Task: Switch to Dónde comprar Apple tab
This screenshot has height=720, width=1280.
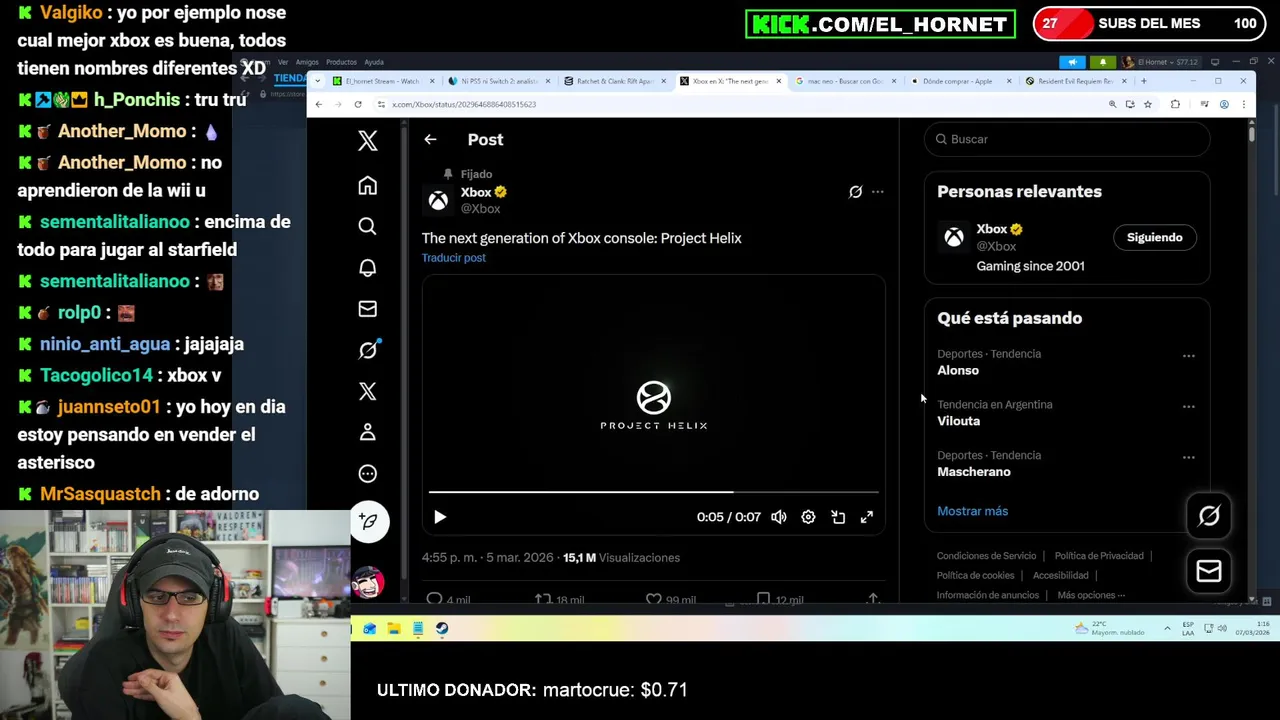Action: [960, 81]
